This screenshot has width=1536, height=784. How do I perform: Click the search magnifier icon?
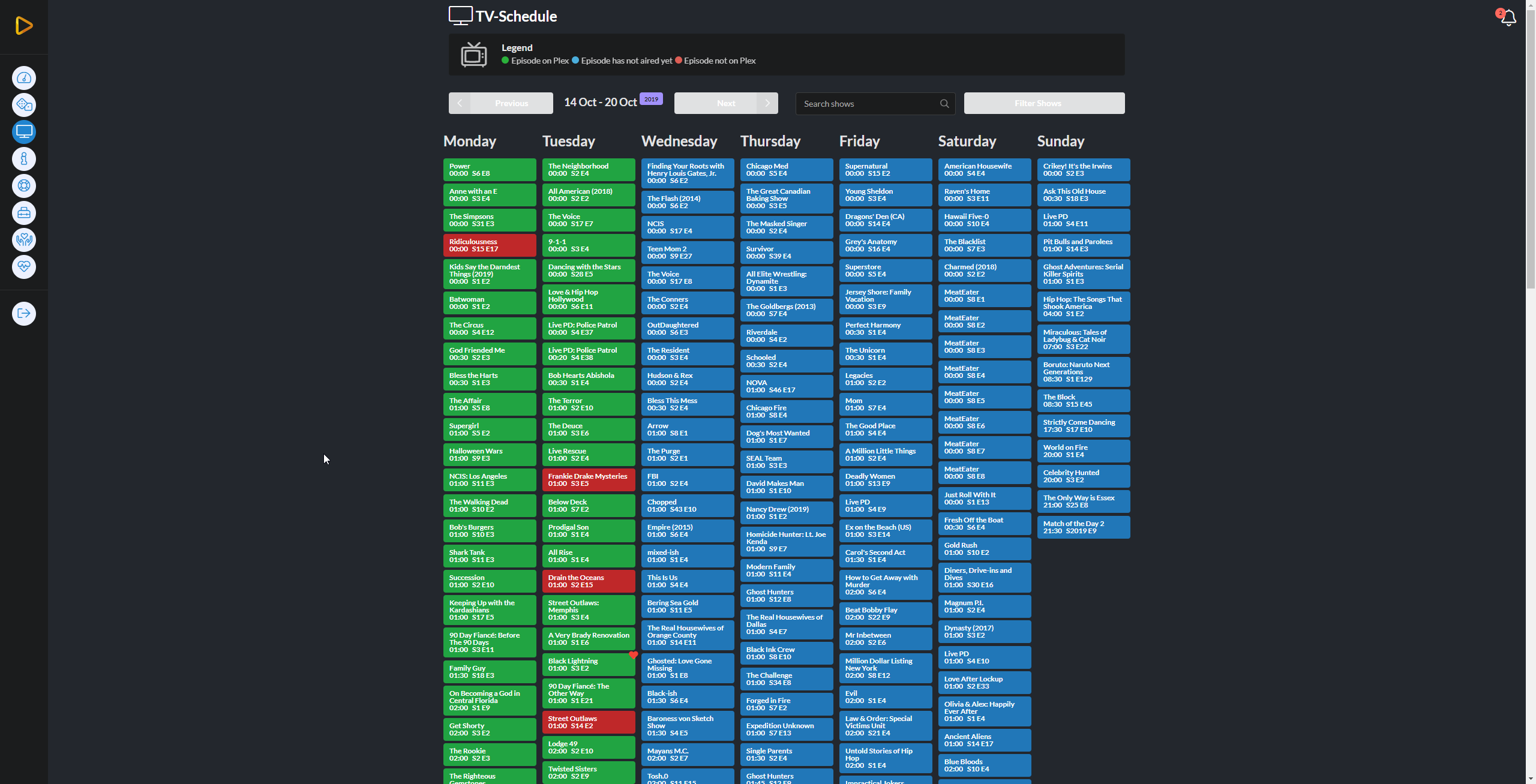tap(944, 104)
